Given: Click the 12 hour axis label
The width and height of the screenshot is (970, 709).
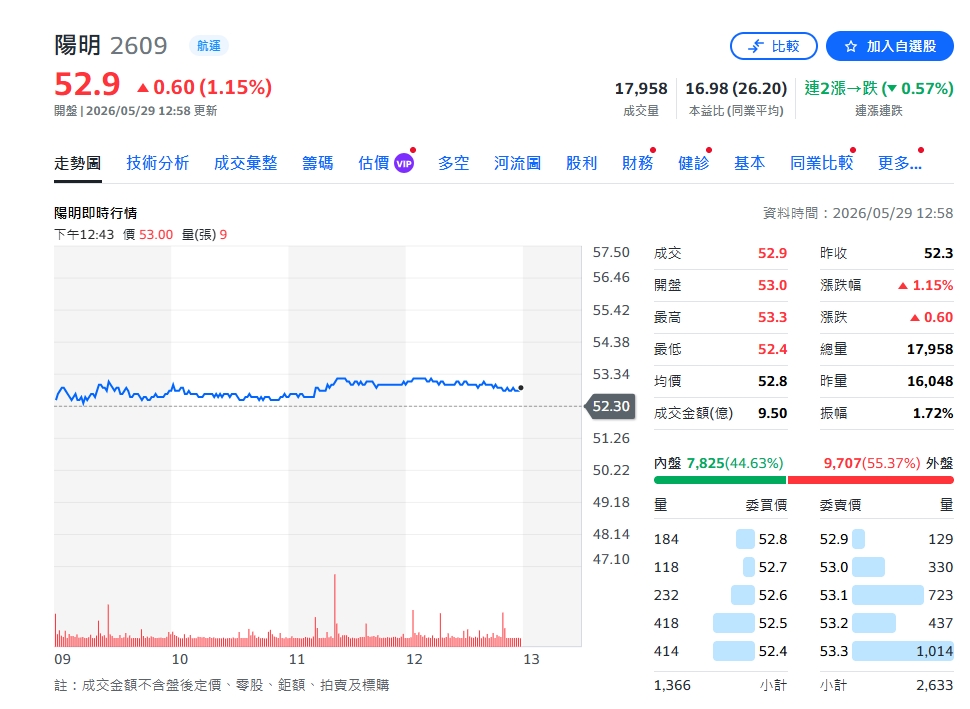Looking at the screenshot, I should click(414, 660).
